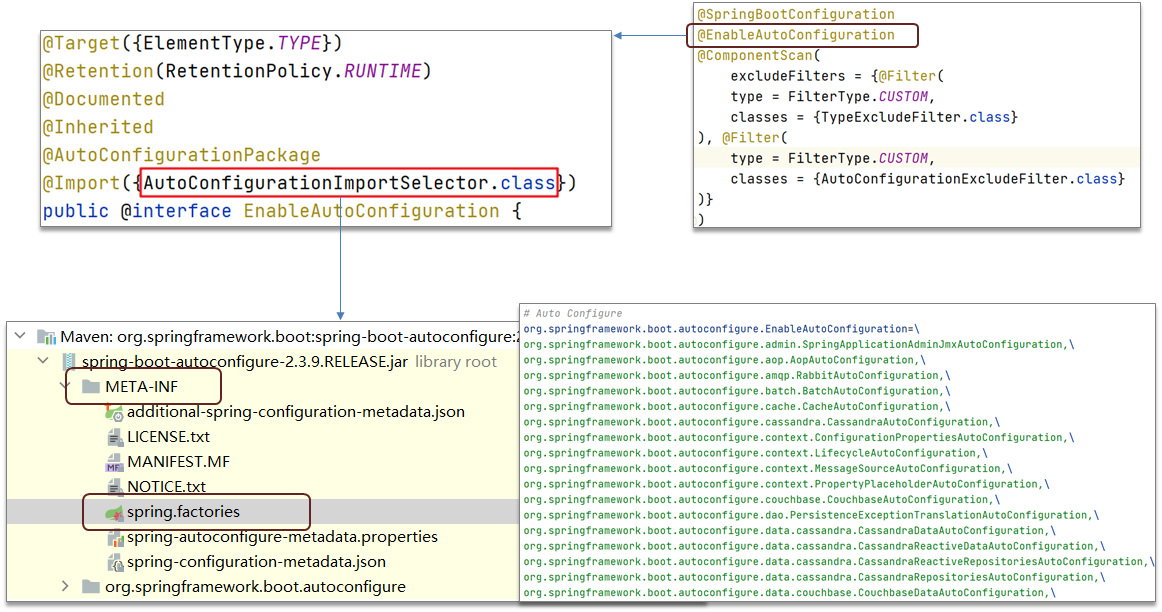Screen dimensions: 1162x612
Task: Click the AopAutoConfiguration entry
Action: coord(724,360)
